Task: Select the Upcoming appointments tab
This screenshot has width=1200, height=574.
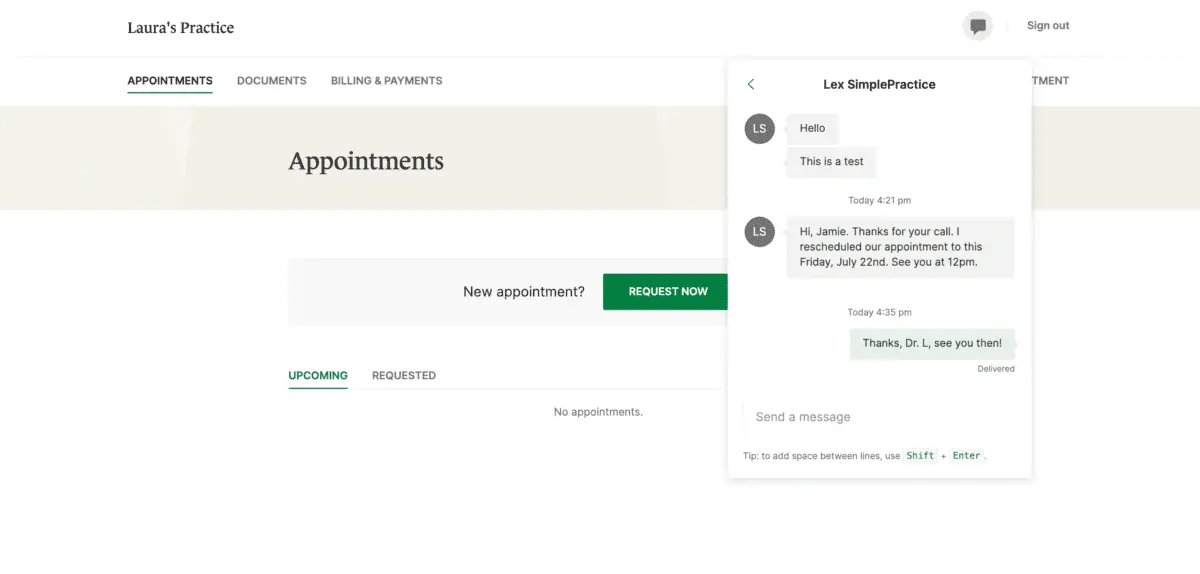Action: tap(318, 376)
